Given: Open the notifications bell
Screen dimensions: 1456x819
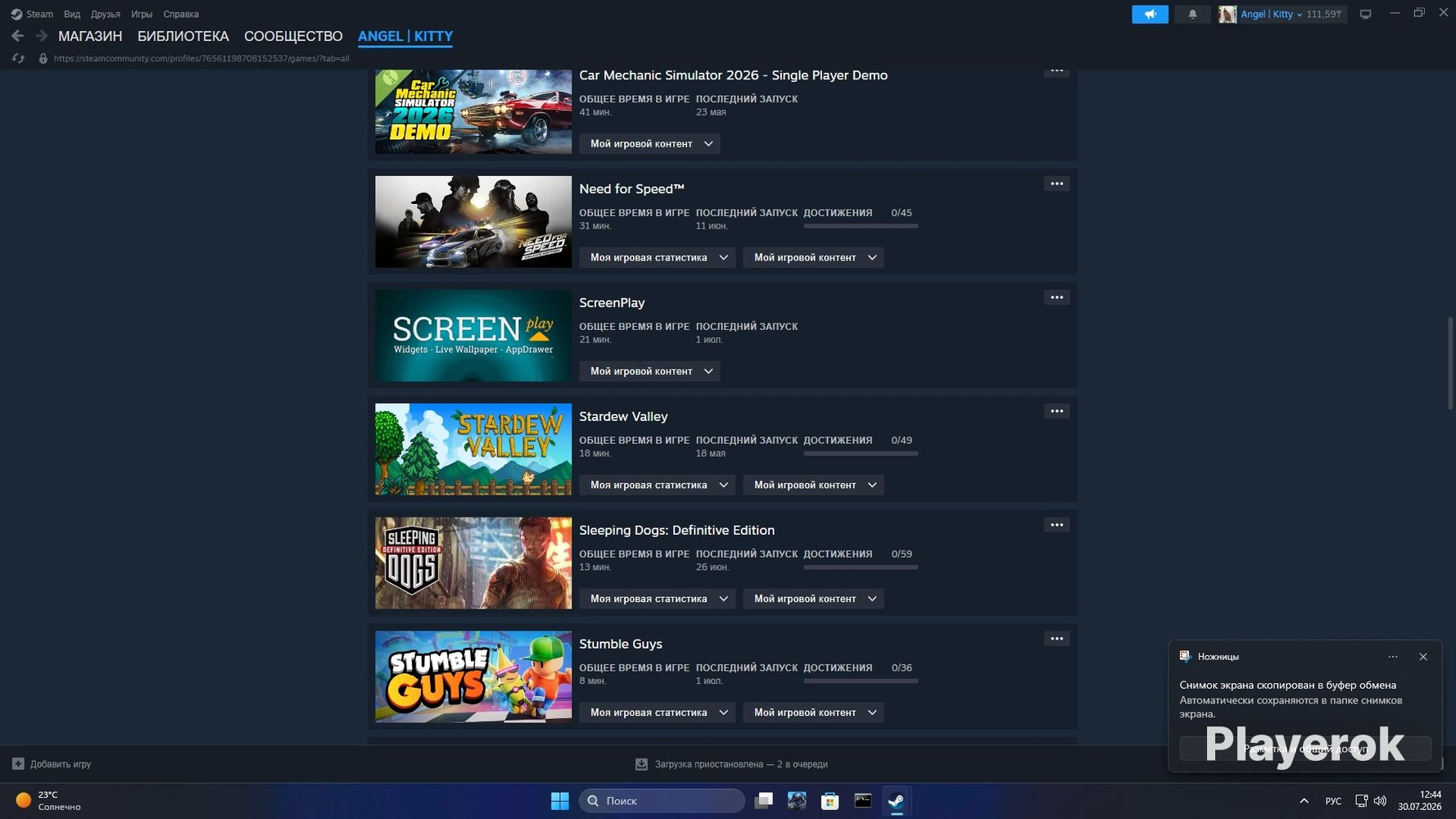Looking at the screenshot, I should tap(1192, 14).
